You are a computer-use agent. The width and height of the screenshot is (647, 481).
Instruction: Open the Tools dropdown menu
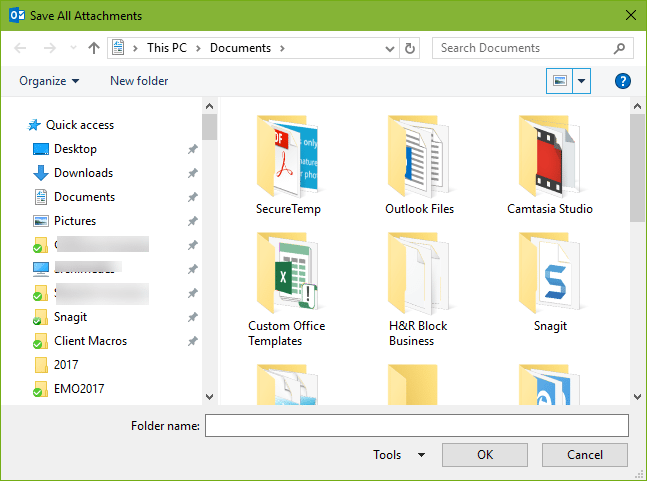(399, 455)
